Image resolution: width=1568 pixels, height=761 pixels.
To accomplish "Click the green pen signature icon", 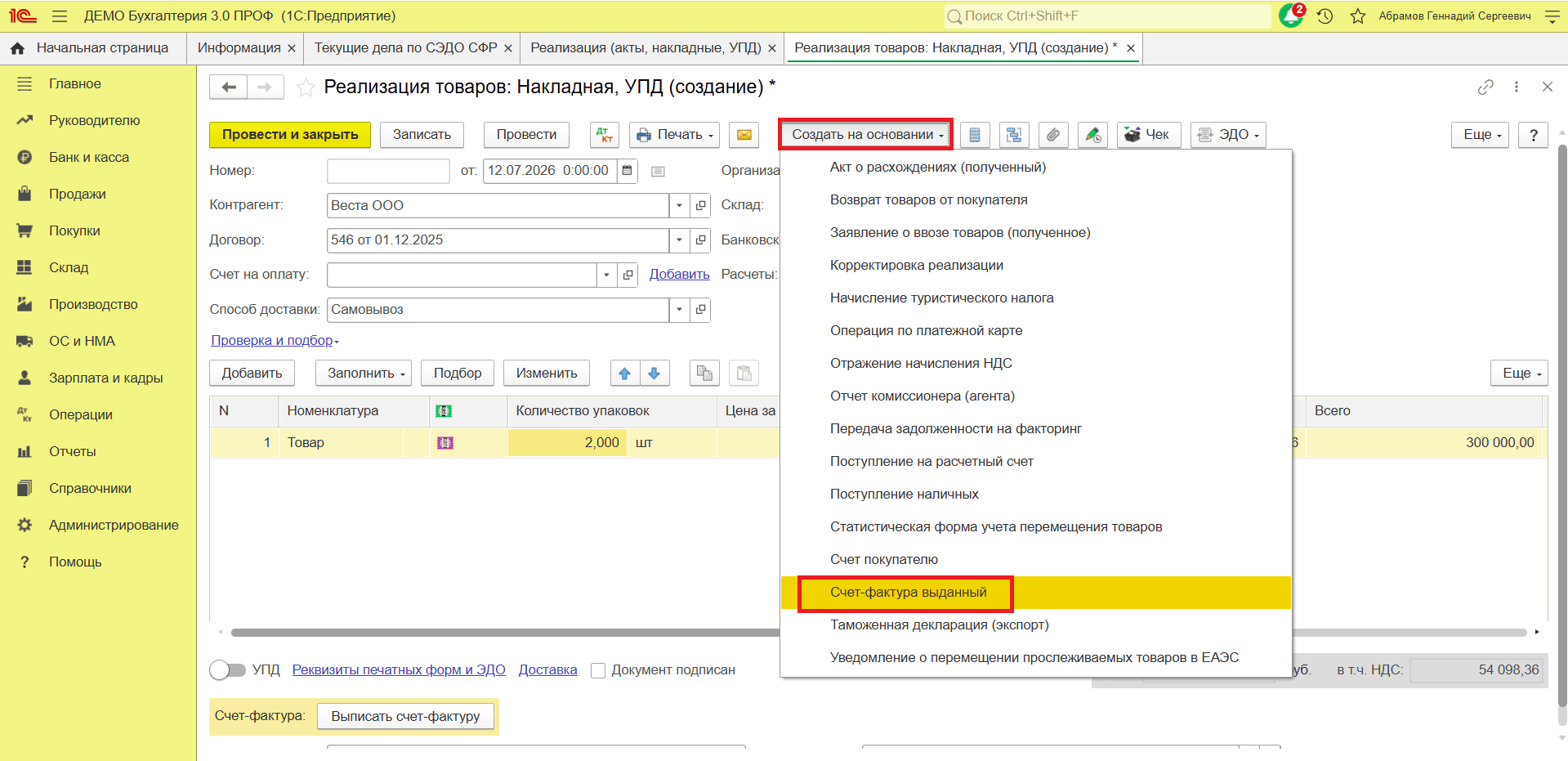I will [1092, 135].
